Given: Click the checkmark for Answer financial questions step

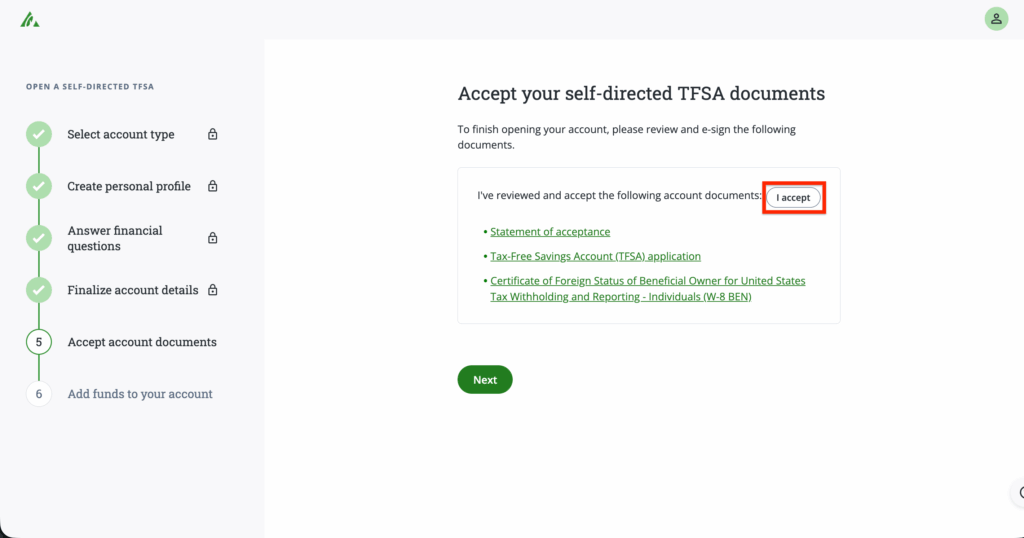Looking at the screenshot, I should point(39,238).
